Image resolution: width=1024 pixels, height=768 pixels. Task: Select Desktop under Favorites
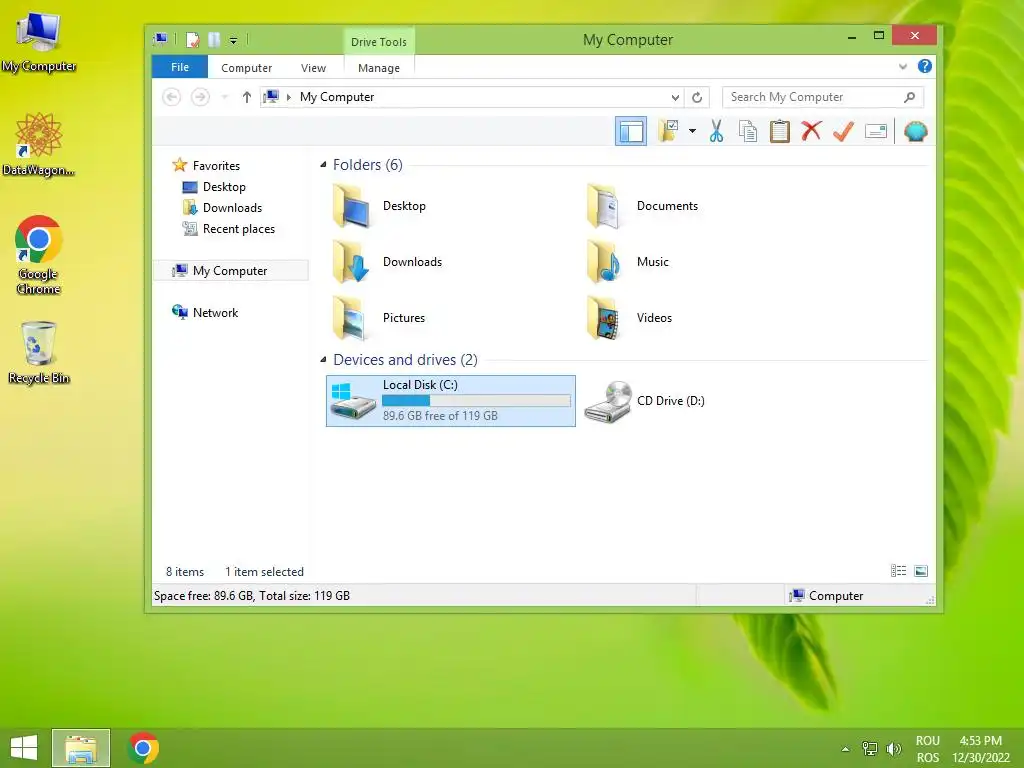coord(224,187)
